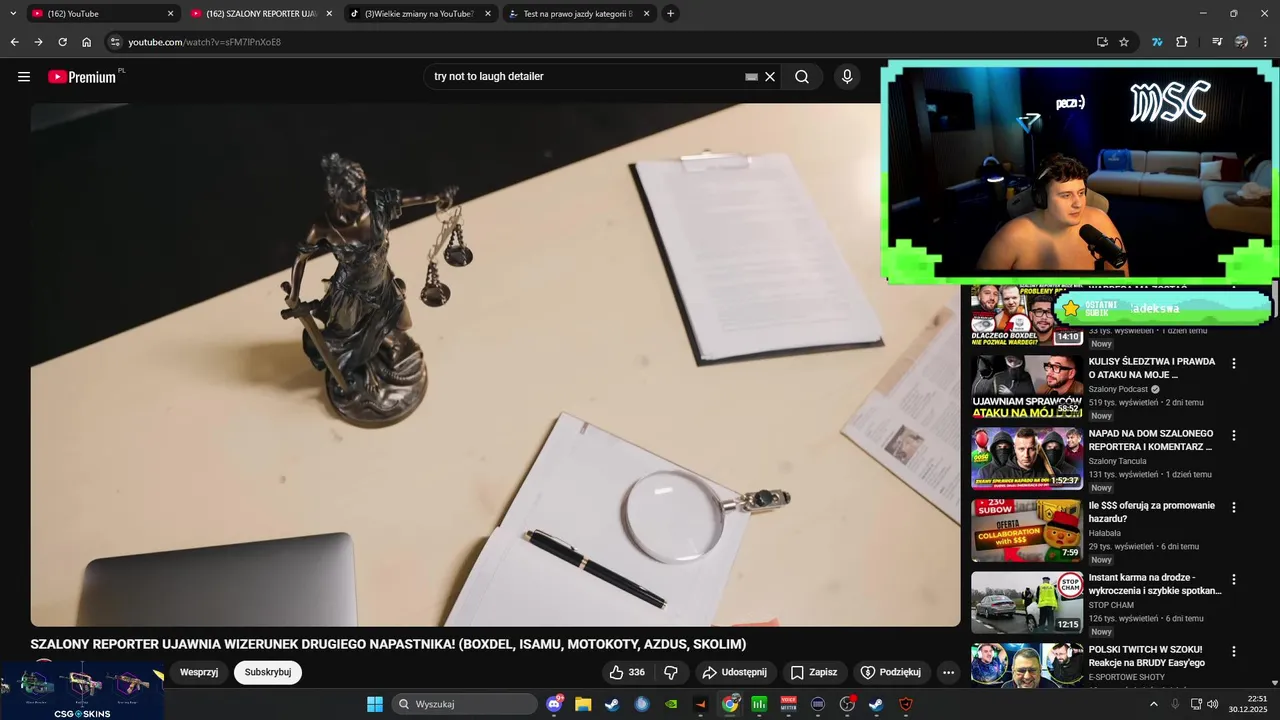This screenshot has height=720, width=1280.
Task: Open the tab search dropdown
Action: pyautogui.click(x=13, y=14)
